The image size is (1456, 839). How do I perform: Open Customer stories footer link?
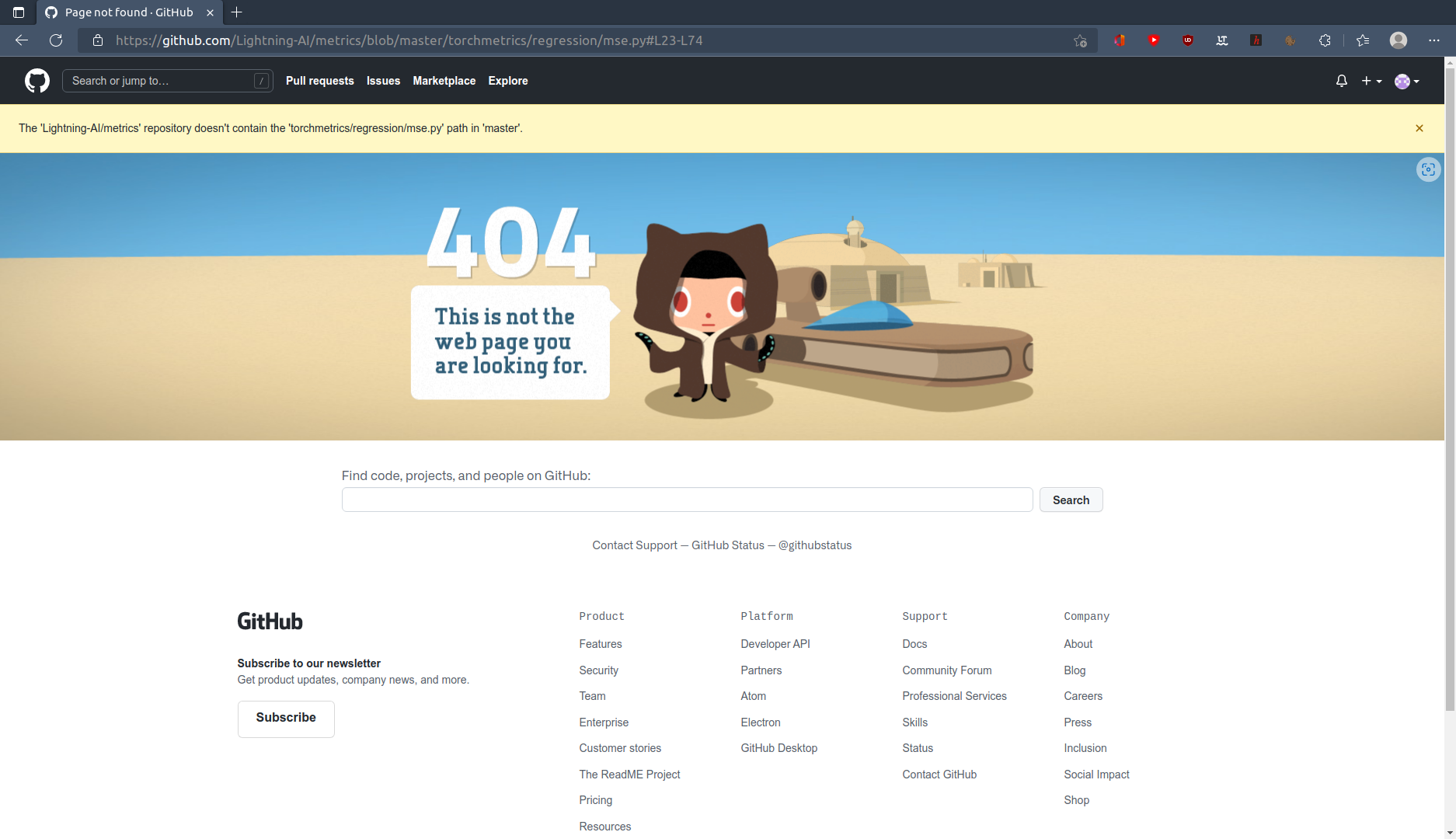coord(620,748)
